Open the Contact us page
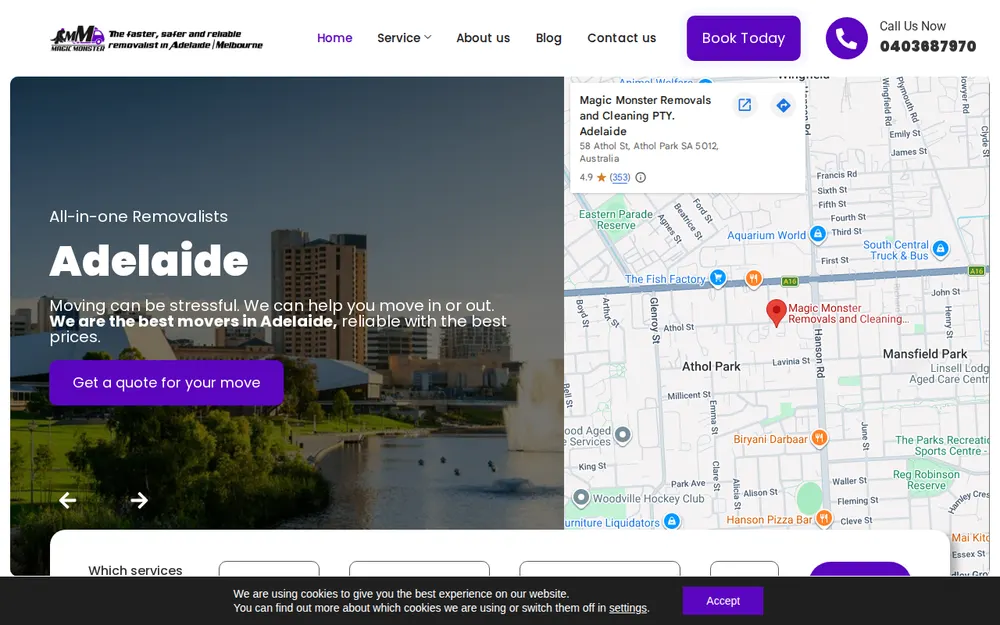This screenshot has height=625, width=1000. [x=622, y=38]
